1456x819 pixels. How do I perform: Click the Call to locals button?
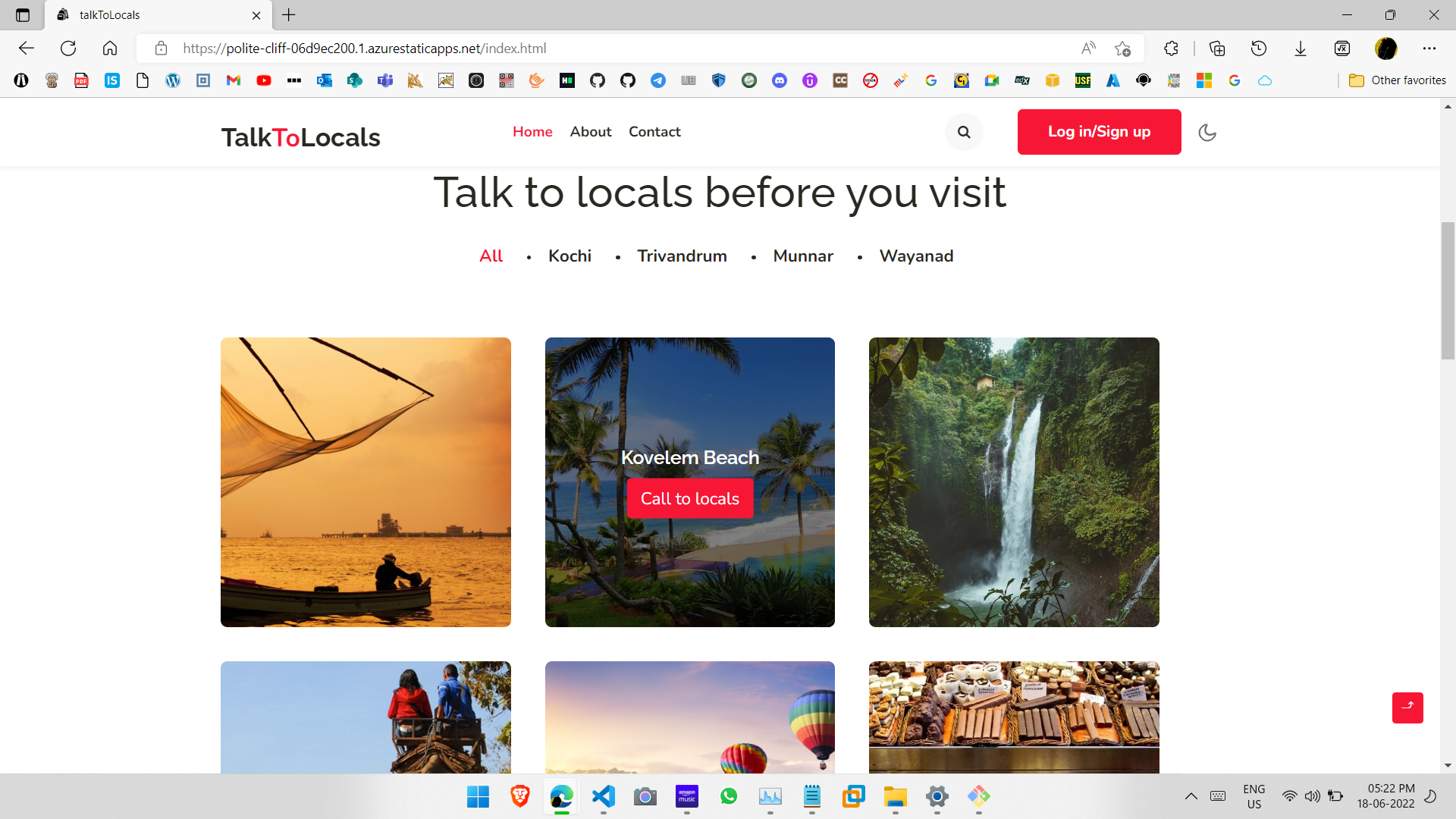[x=689, y=498]
